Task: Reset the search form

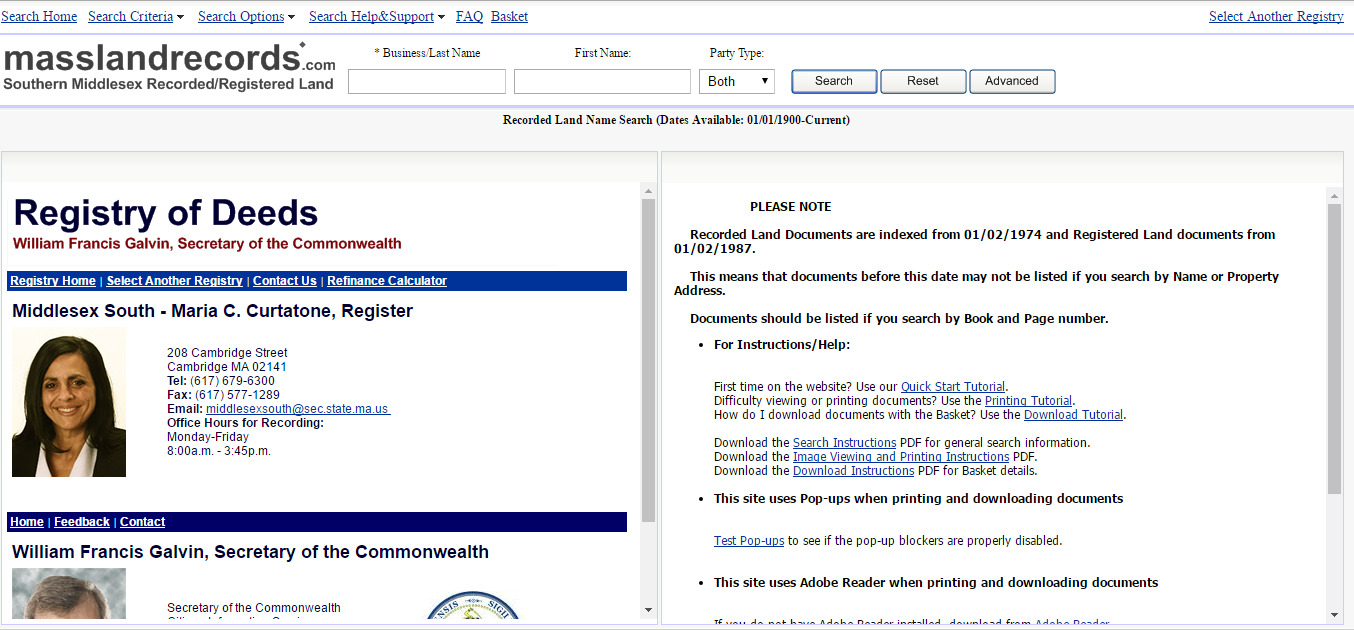Action: pyautogui.click(x=922, y=81)
